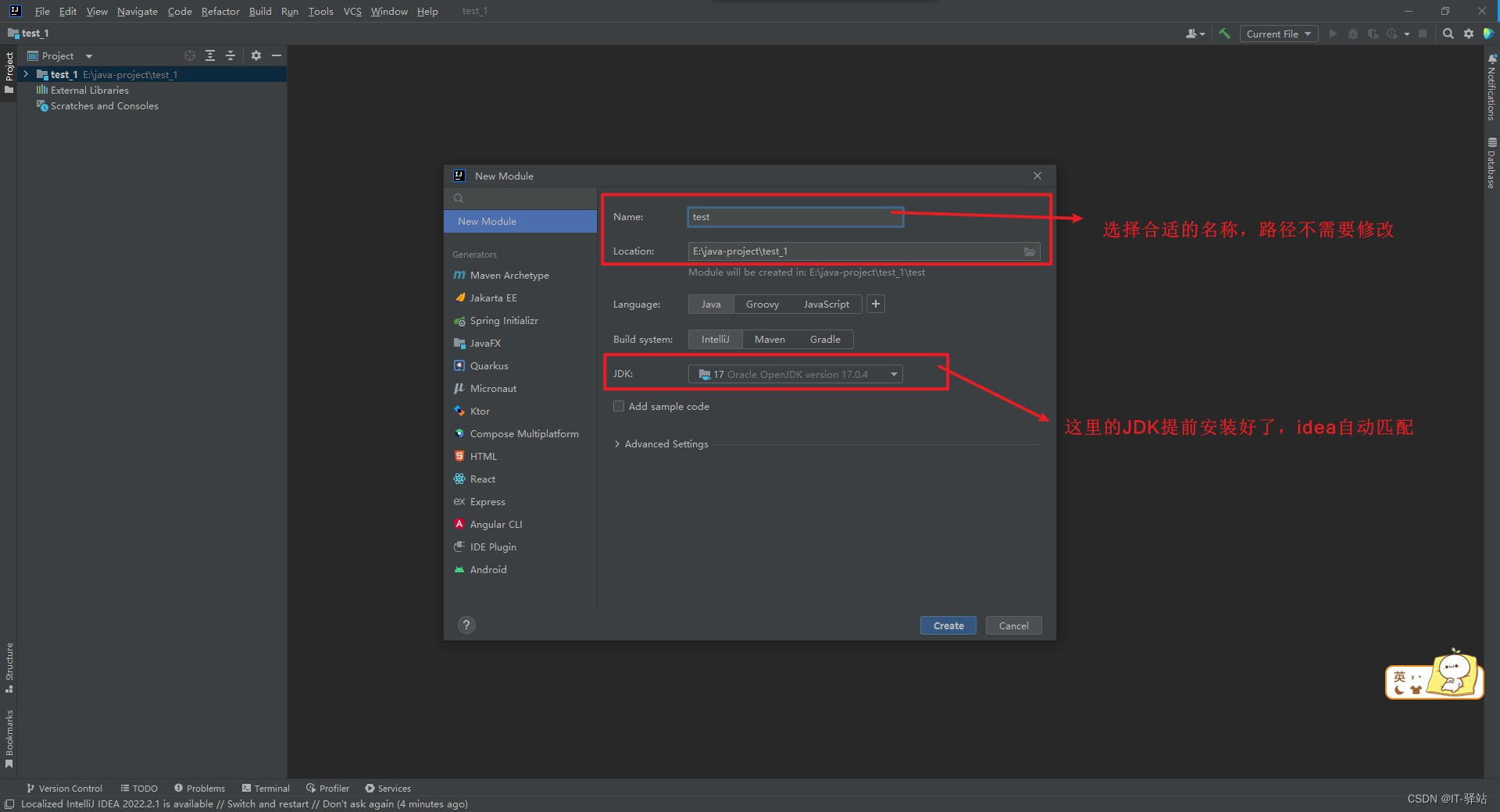
Task: Click the Profile run icon in the toolbar
Action: [1392, 34]
